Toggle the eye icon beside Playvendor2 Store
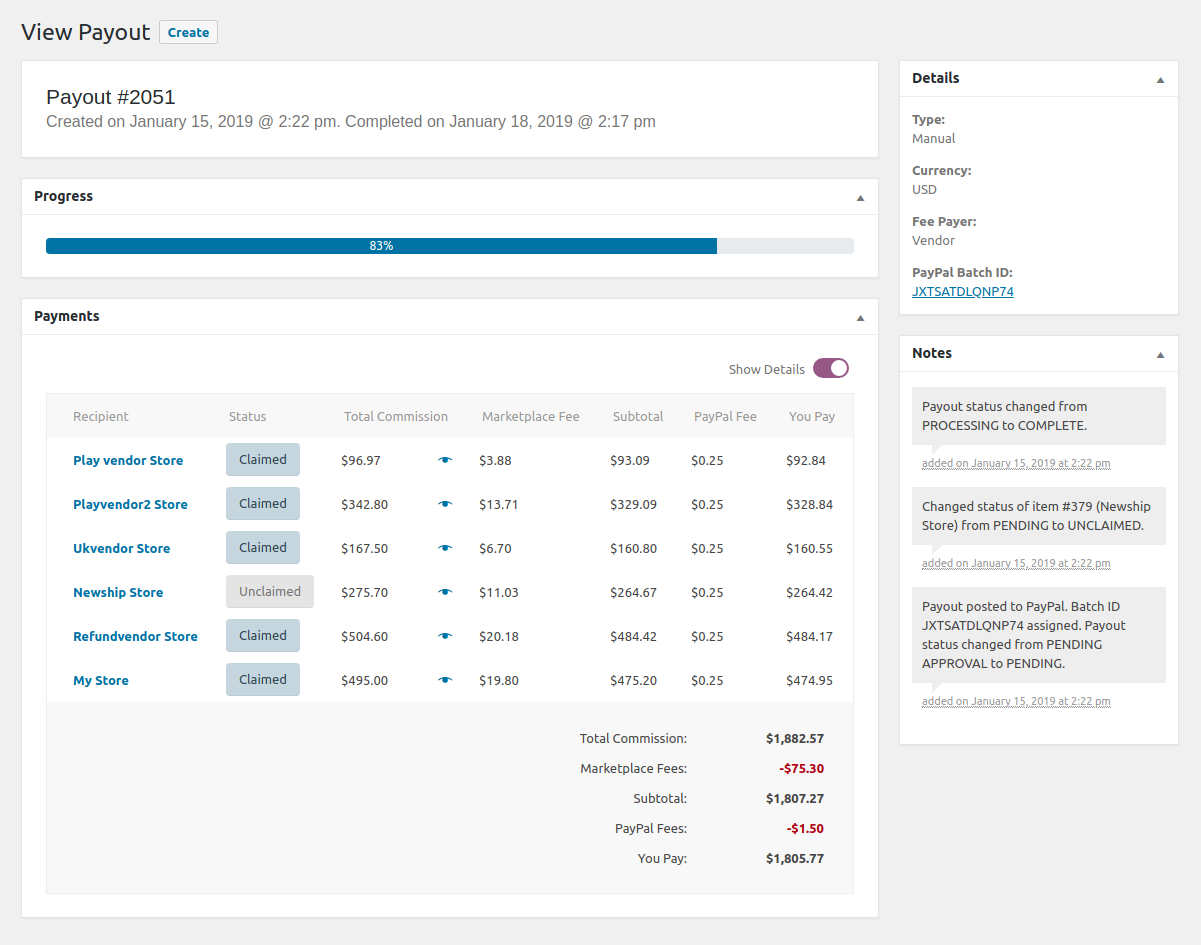The height and width of the screenshot is (945, 1201). coord(444,504)
